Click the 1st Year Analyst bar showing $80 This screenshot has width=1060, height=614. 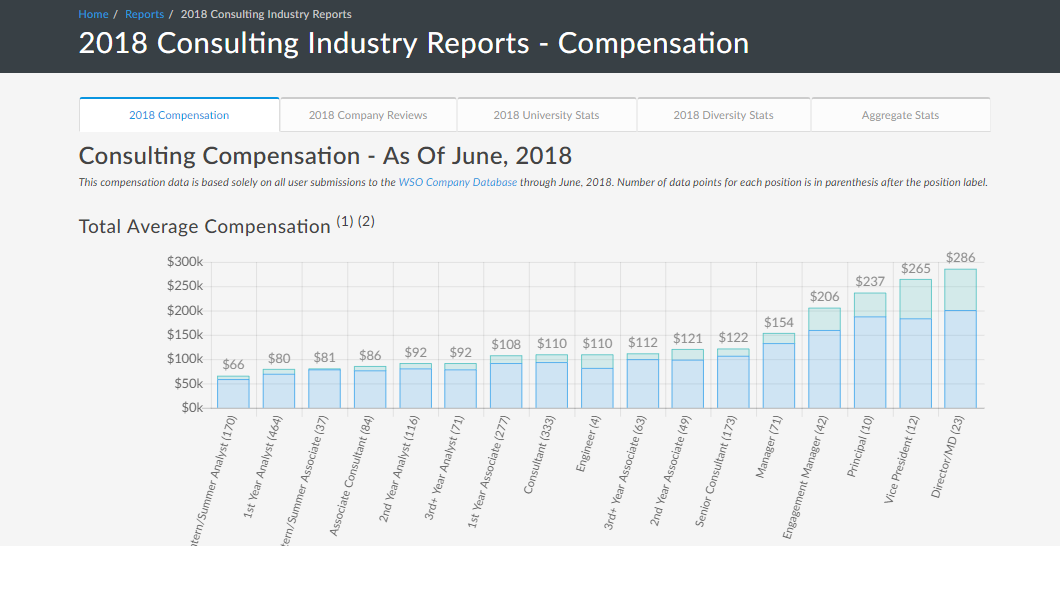click(x=279, y=390)
